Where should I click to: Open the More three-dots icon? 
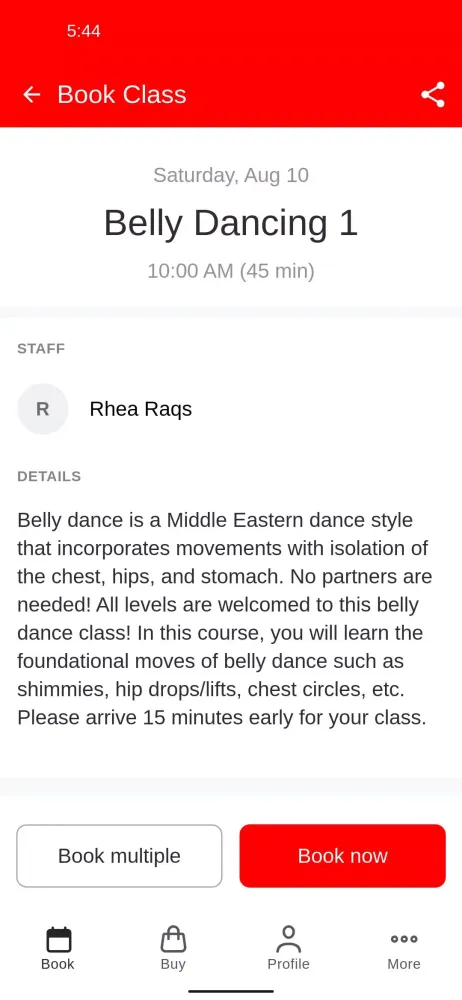(404, 939)
